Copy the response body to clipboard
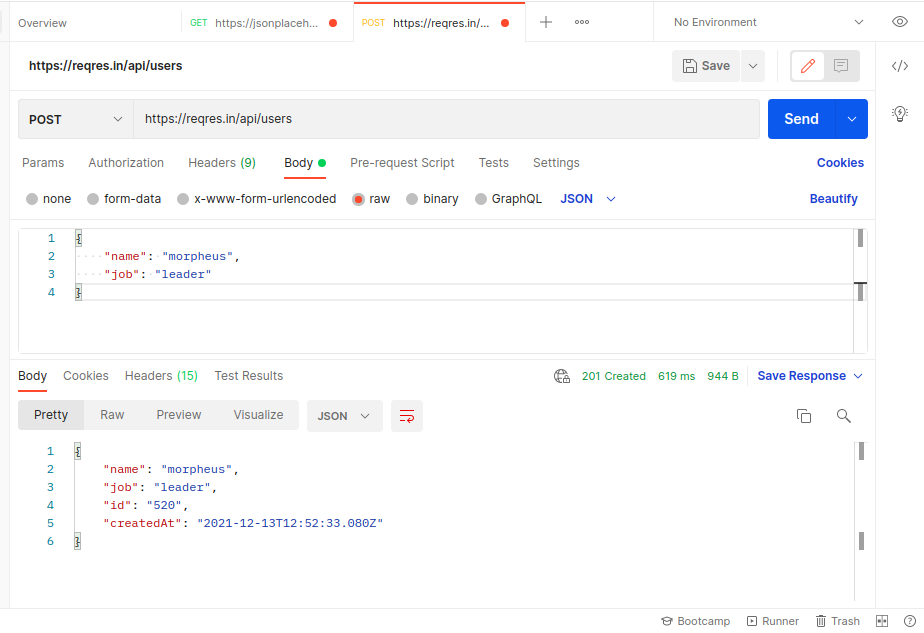Viewport: 924px width, 633px height. click(x=804, y=416)
